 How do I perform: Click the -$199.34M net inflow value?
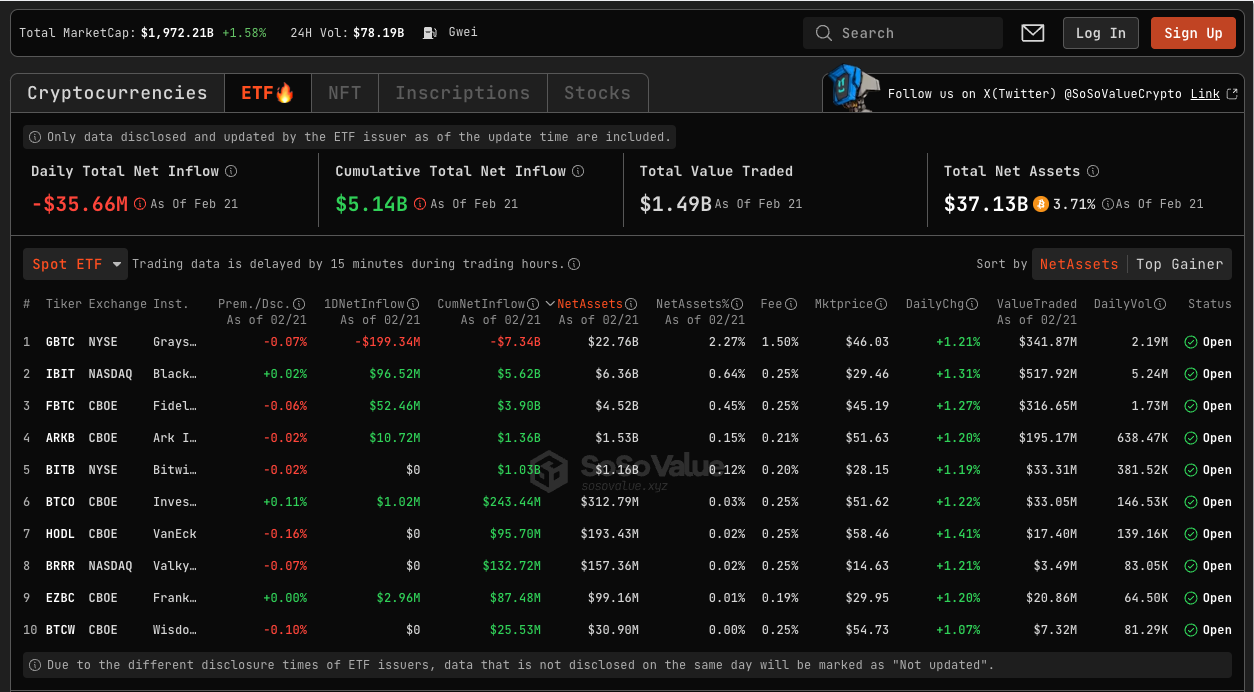click(388, 342)
